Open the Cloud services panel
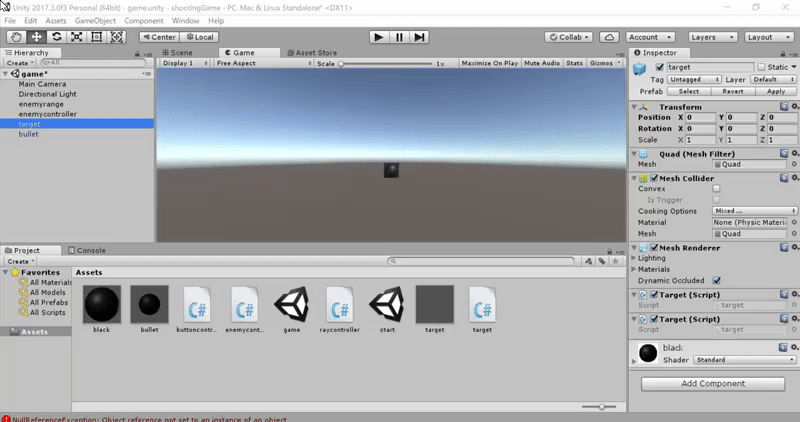This screenshot has height=422, width=800. point(609,37)
